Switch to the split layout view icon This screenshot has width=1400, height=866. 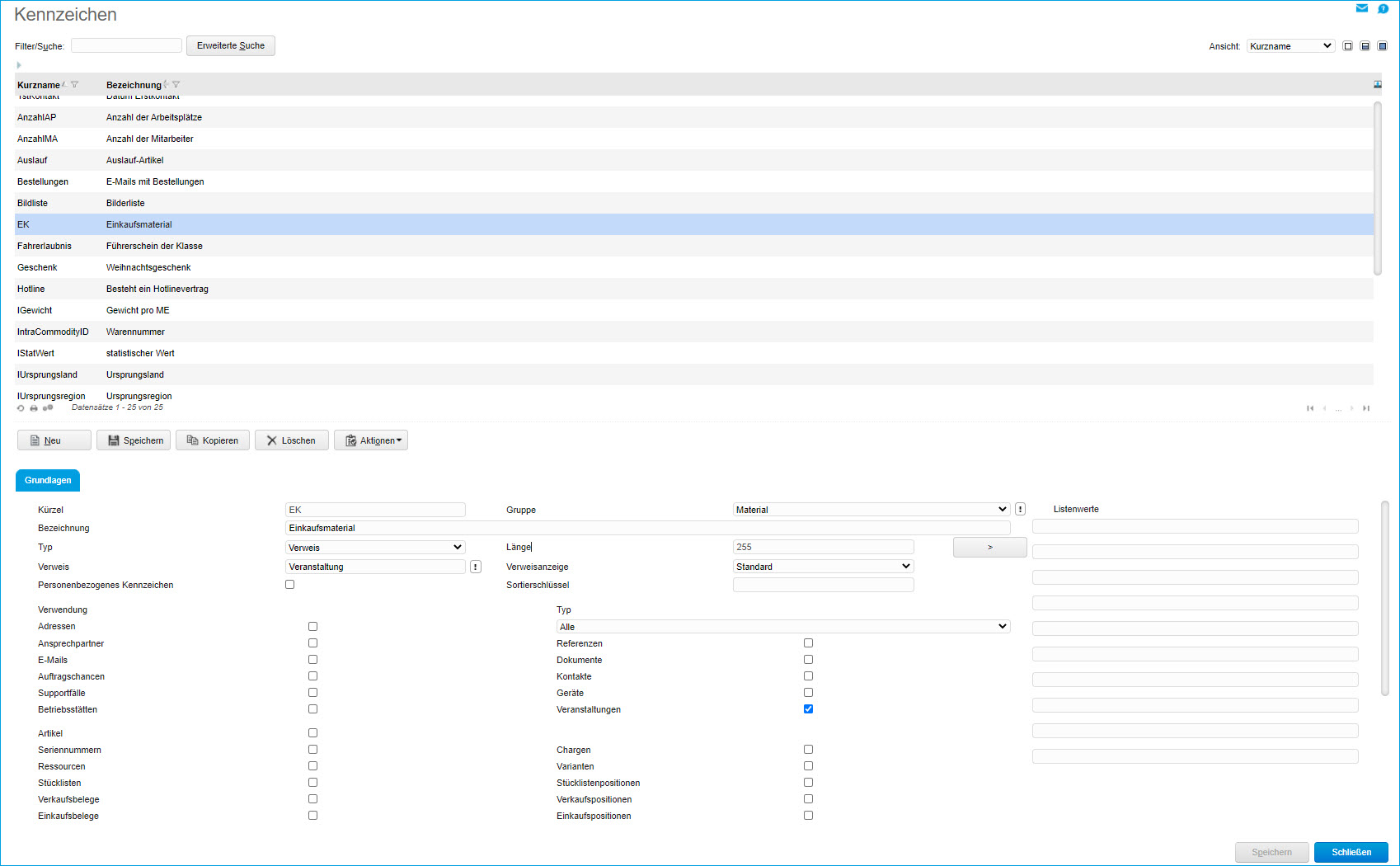1365,46
